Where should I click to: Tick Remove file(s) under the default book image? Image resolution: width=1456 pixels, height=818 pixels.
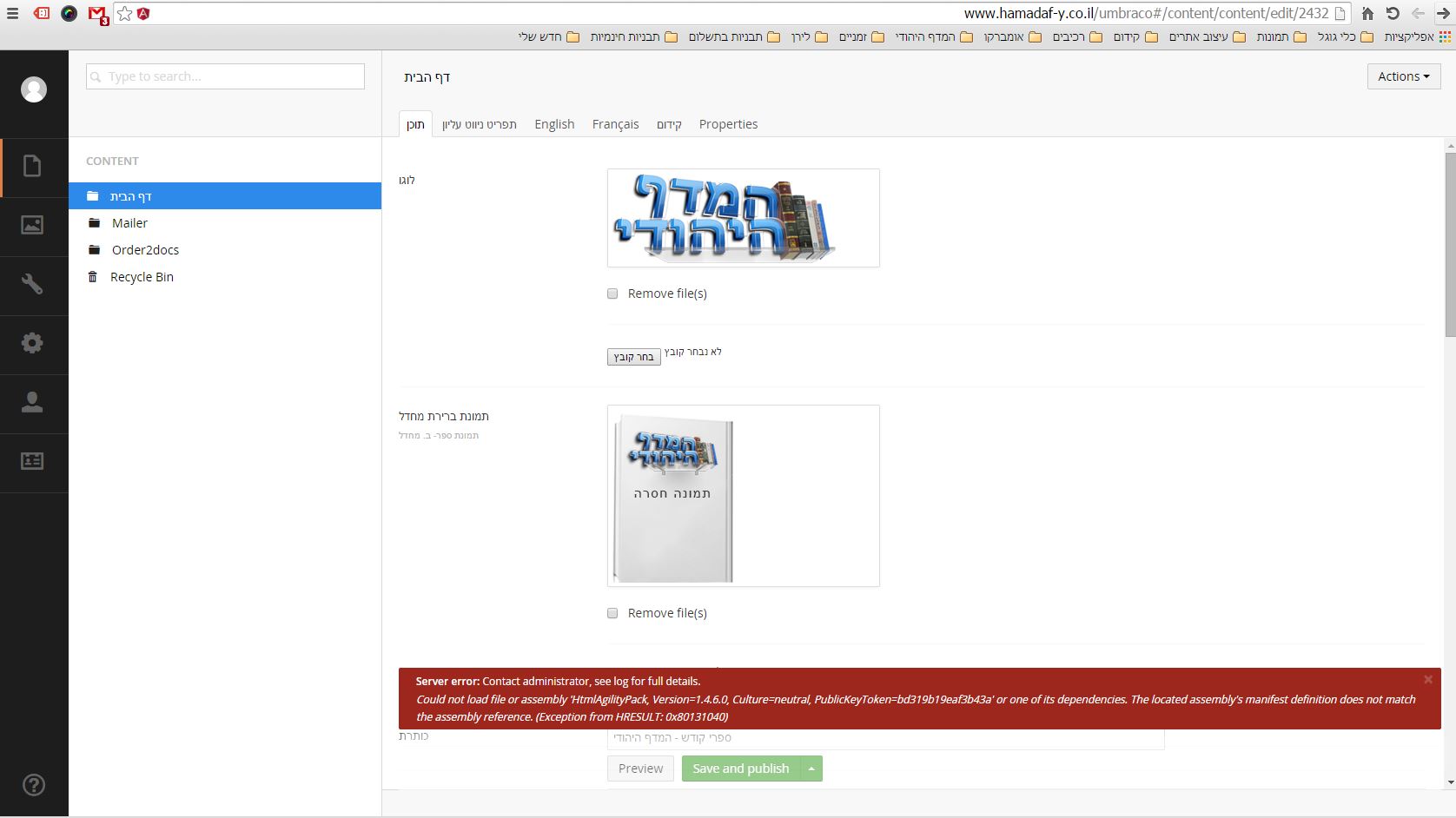tap(612, 613)
